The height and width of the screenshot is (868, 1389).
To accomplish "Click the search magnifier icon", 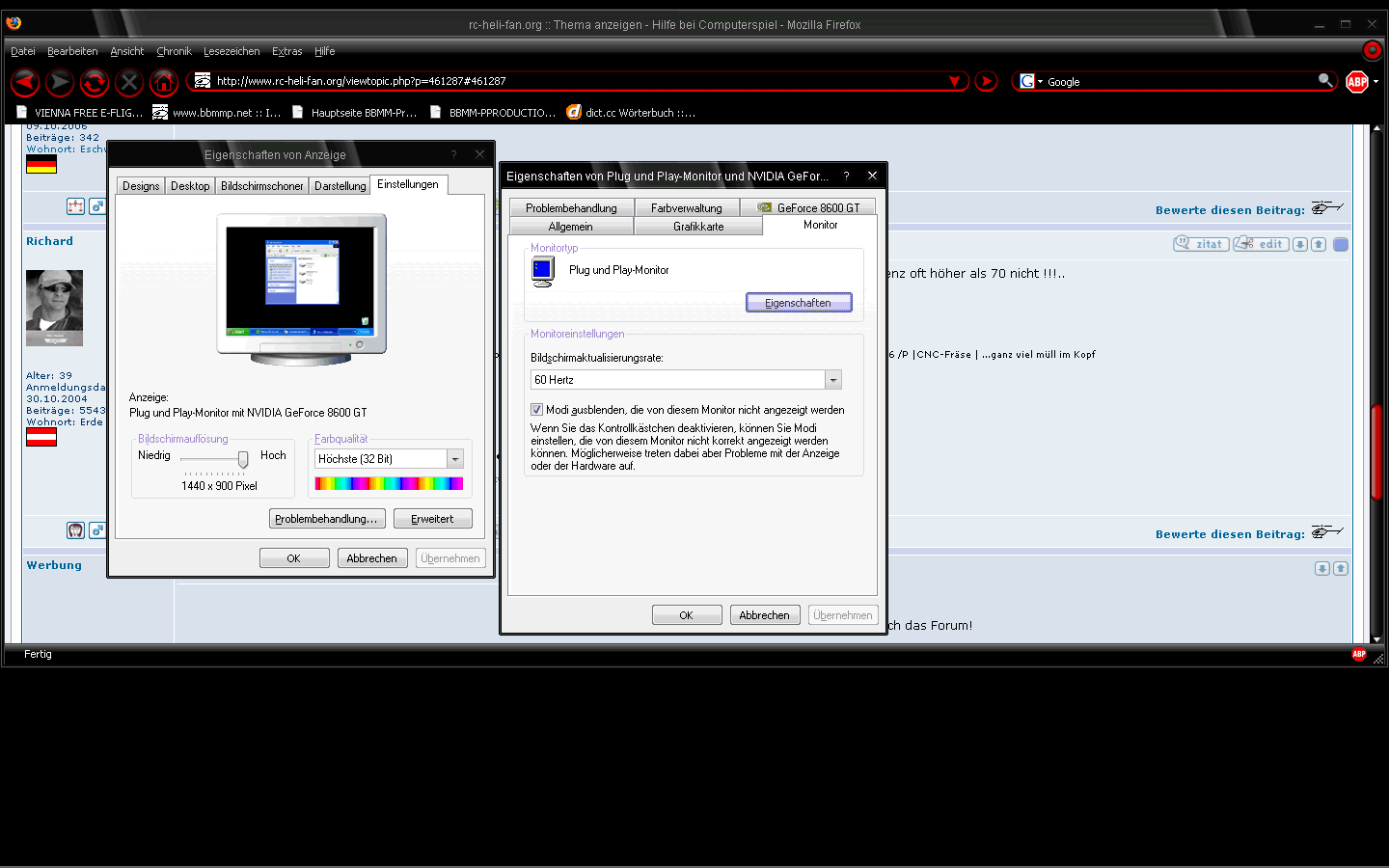I will click(x=1325, y=81).
